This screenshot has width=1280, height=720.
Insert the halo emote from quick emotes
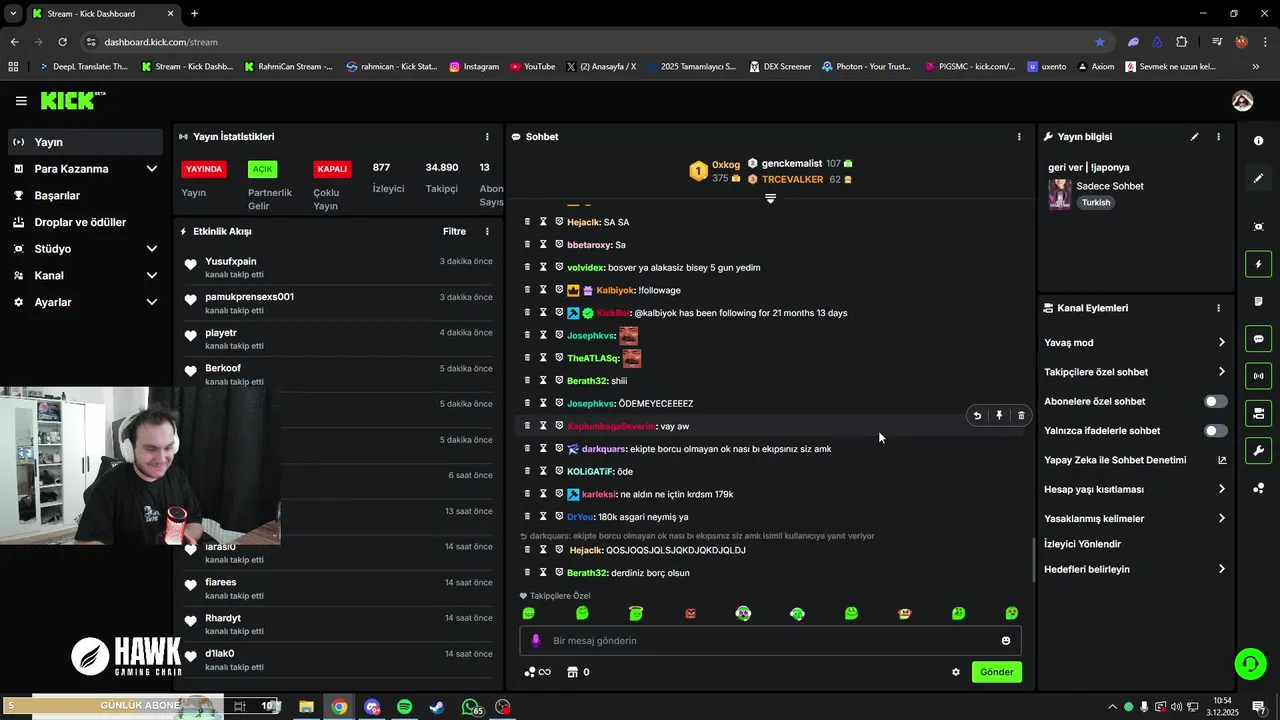coord(636,613)
